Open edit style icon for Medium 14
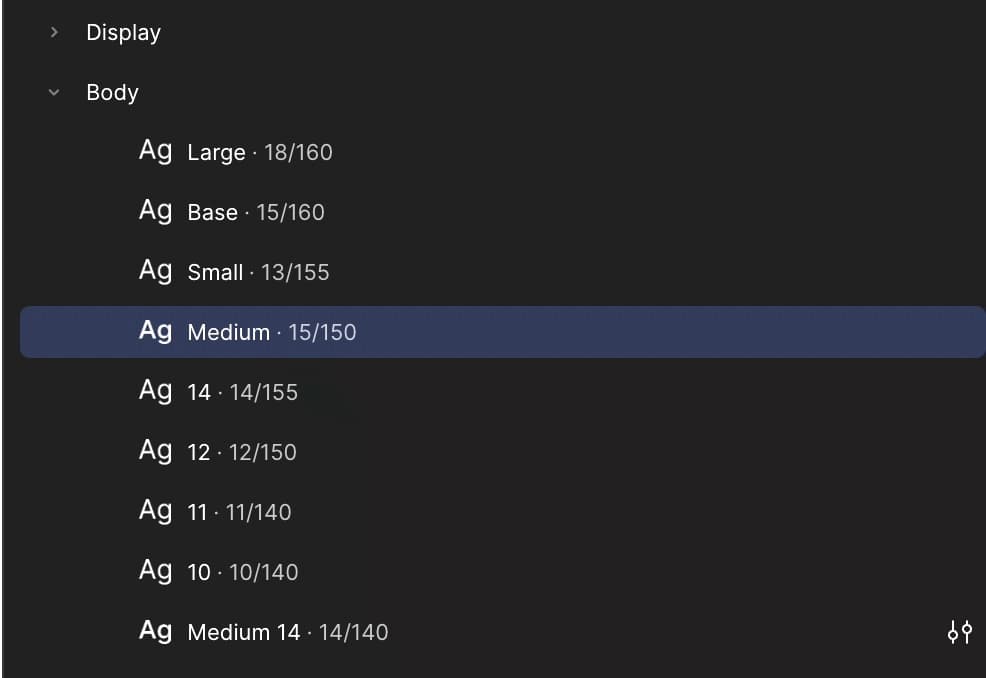 click(x=960, y=631)
